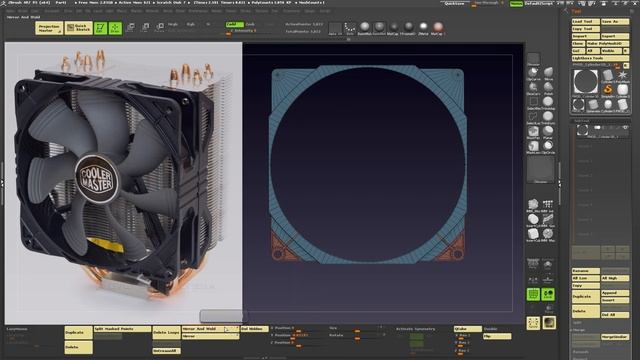Click Export in the Tool panel
640x360 pixels.
615,36
